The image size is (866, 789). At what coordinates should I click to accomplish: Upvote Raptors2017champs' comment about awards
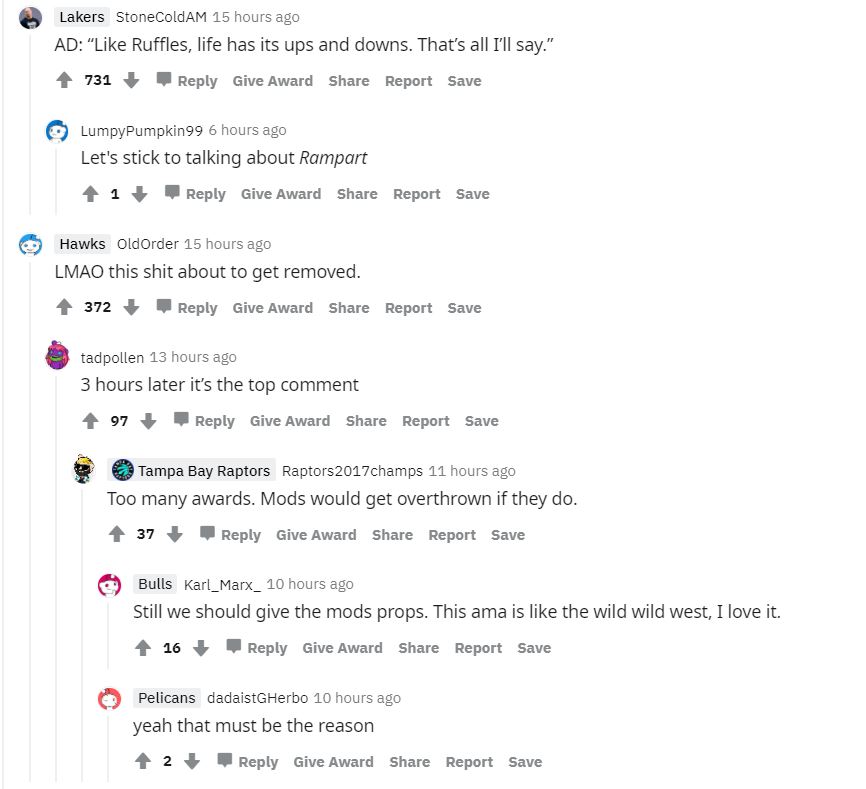click(x=117, y=535)
